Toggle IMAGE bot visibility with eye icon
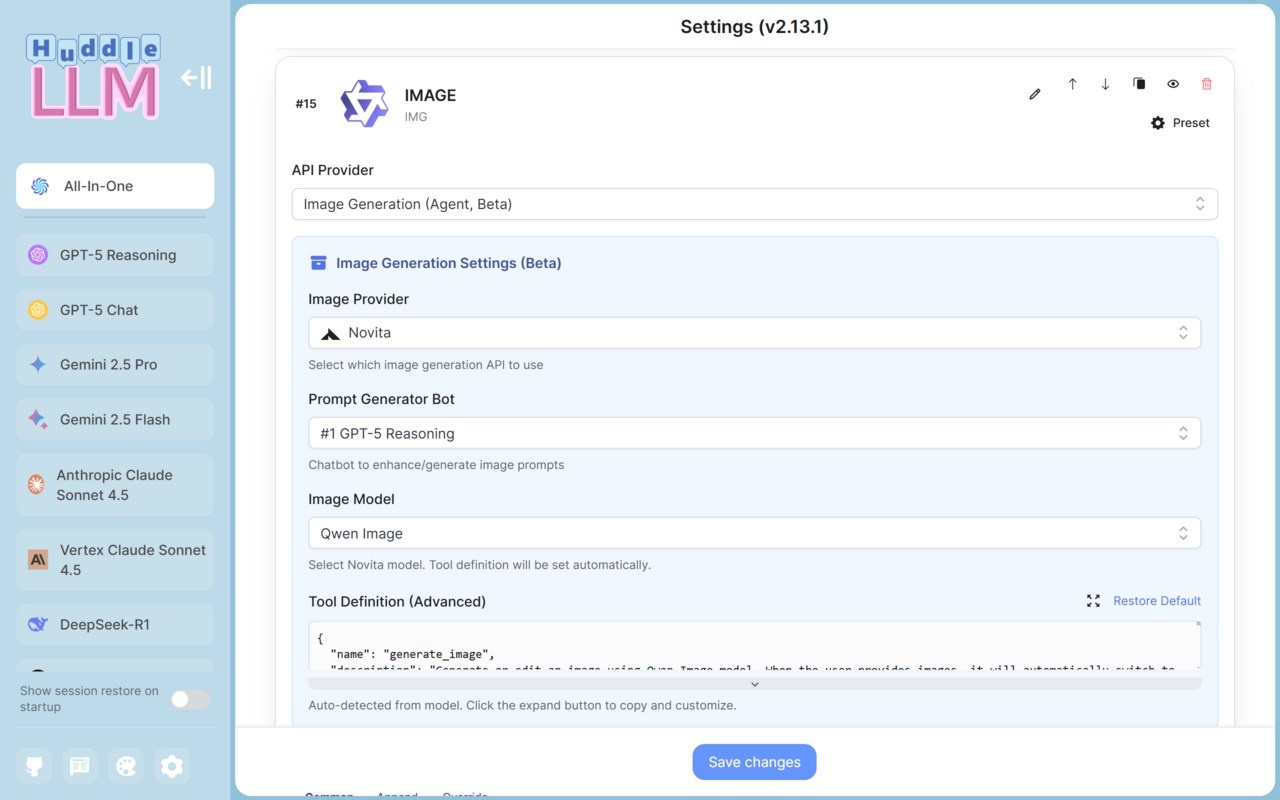Screen dimensions: 1280x800 pos(1173,84)
